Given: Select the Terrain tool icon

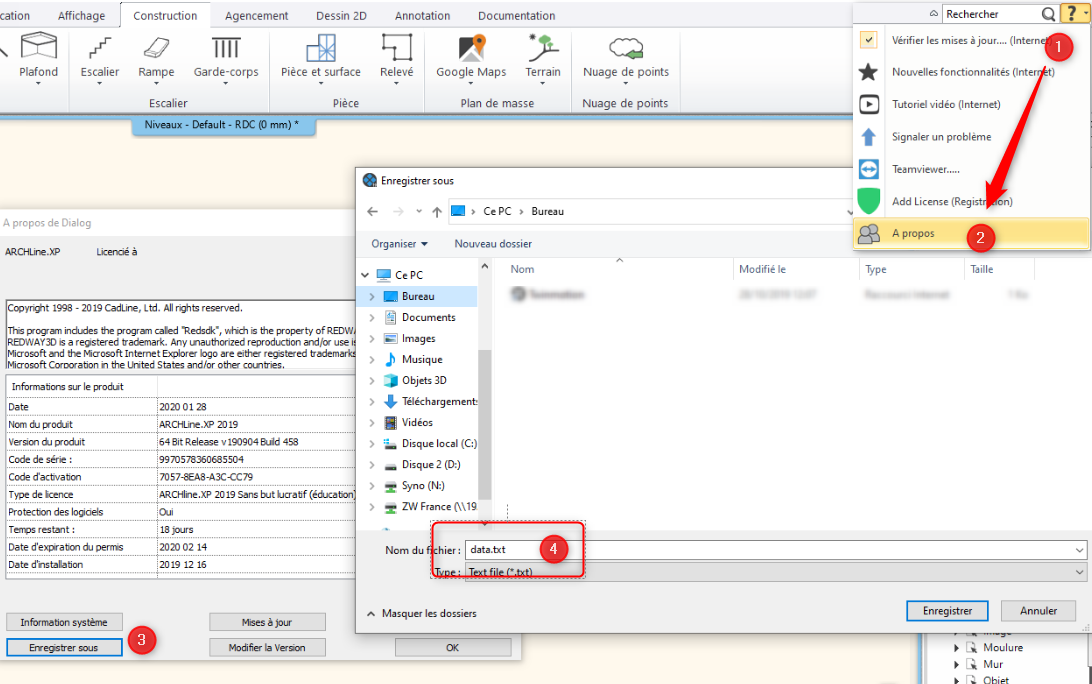Looking at the screenshot, I should tap(543, 47).
